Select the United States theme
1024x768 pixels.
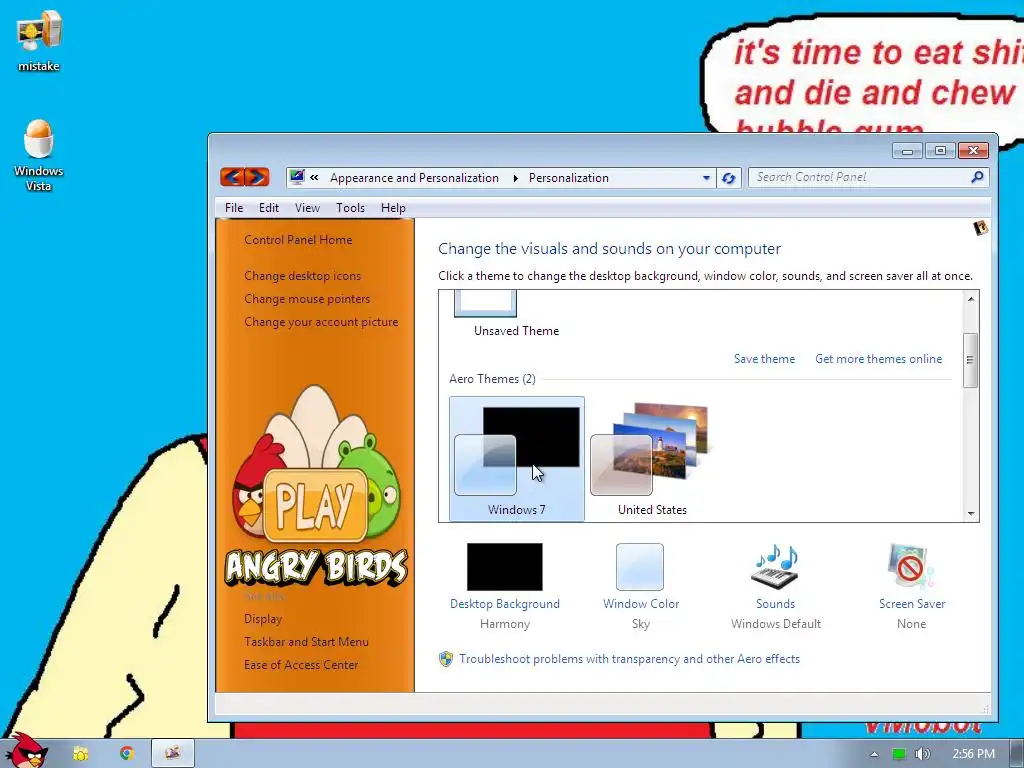(x=652, y=458)
